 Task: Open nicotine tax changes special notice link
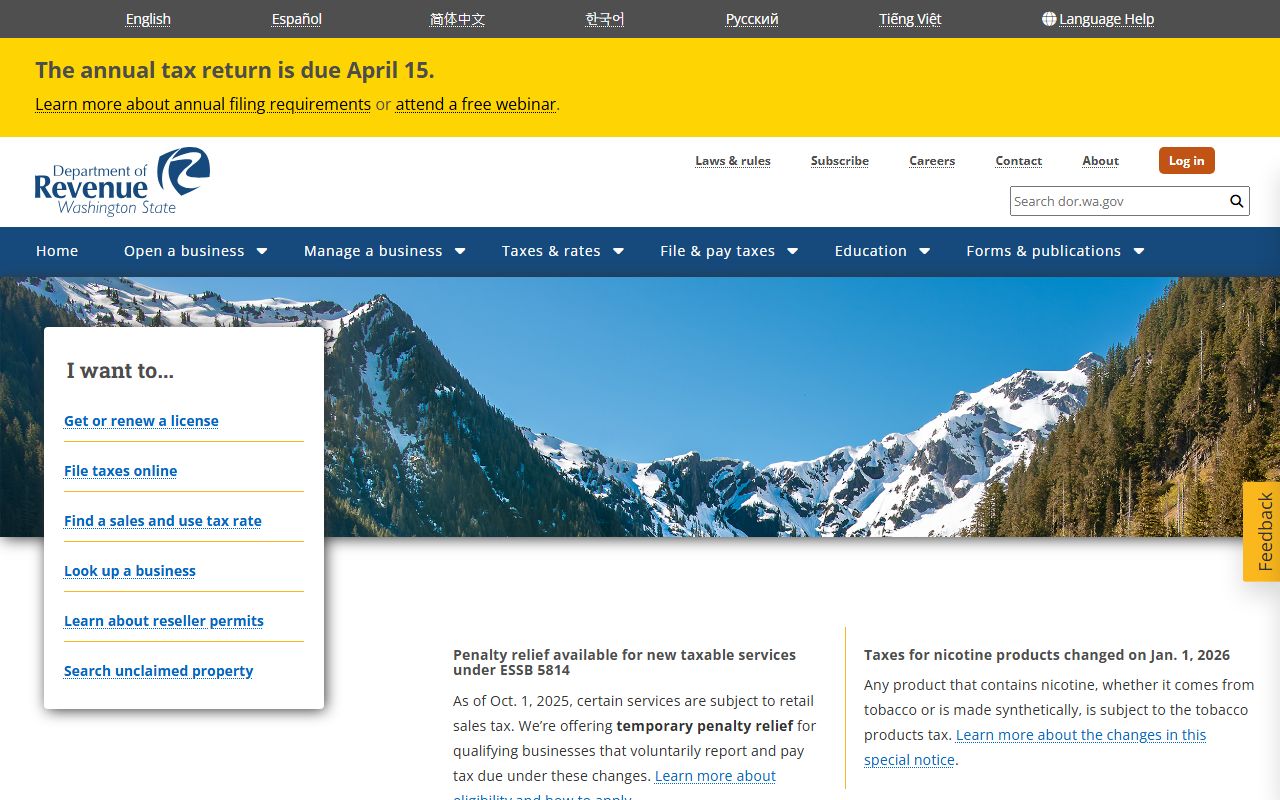click(1081, 735)
